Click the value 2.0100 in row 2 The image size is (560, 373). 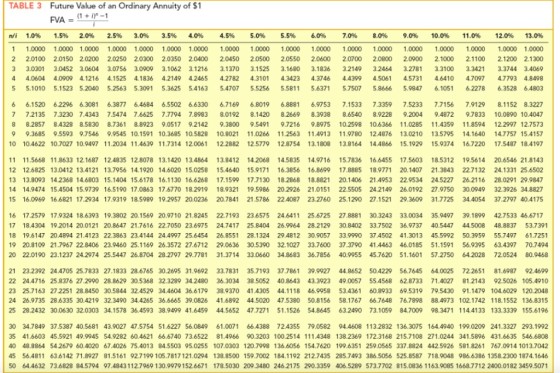pos(35,59)
